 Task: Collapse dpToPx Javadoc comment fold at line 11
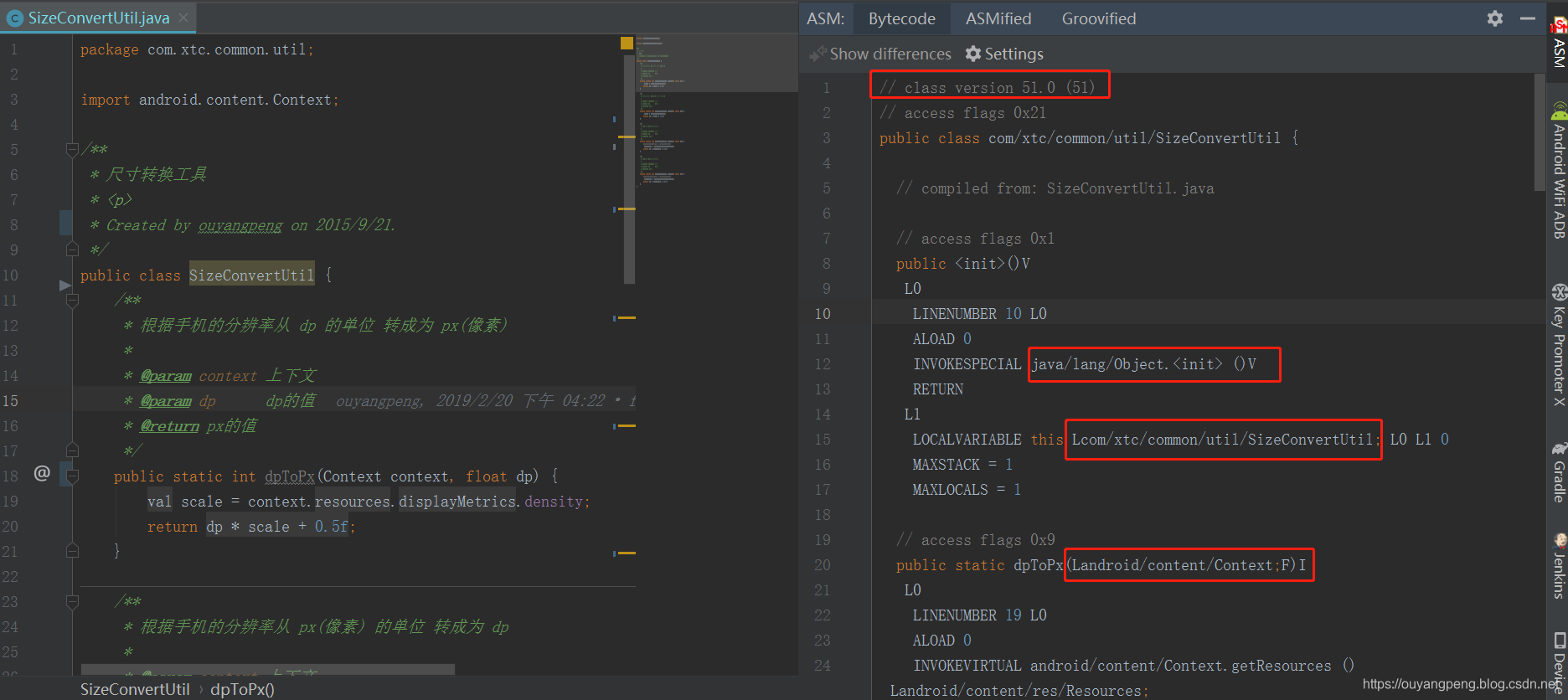[72, 301]
